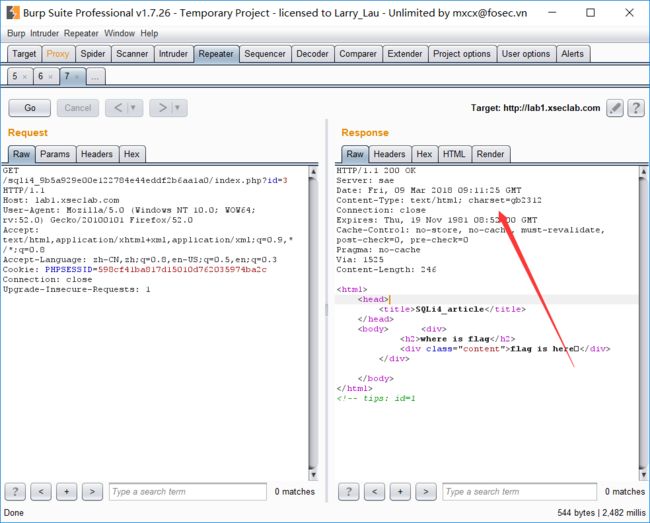Go forward to next request in history

click(x=162, y=108)
